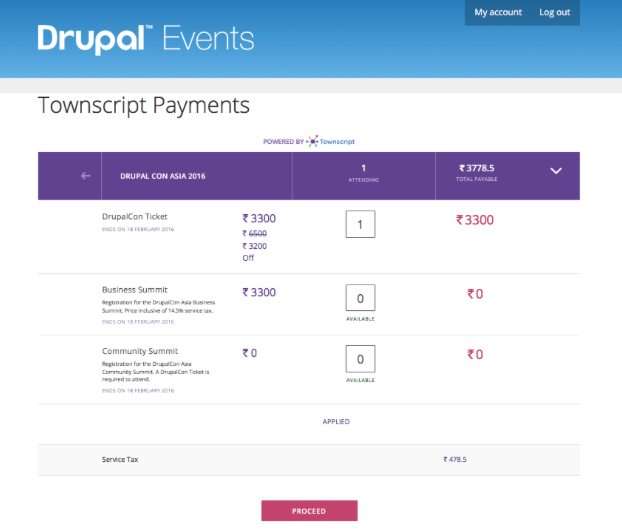Click the '1 ATTENDING' count in header
The image size is (622, 532).
363,173
